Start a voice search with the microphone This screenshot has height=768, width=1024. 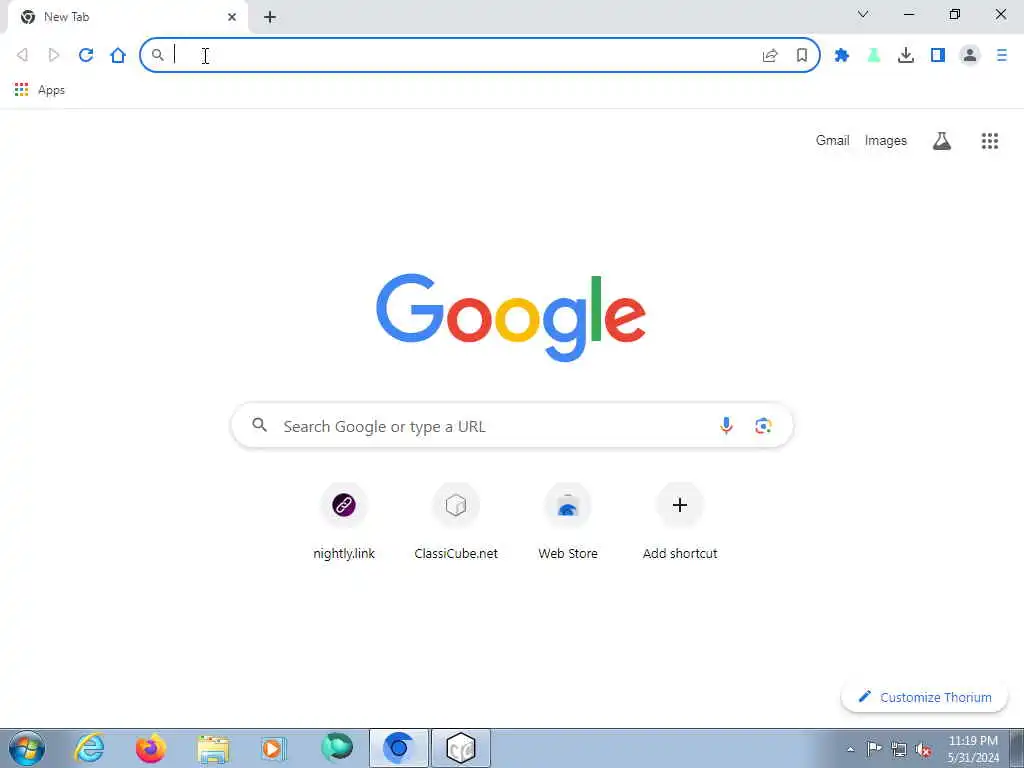pyautogui.click(x=726, y=426)
